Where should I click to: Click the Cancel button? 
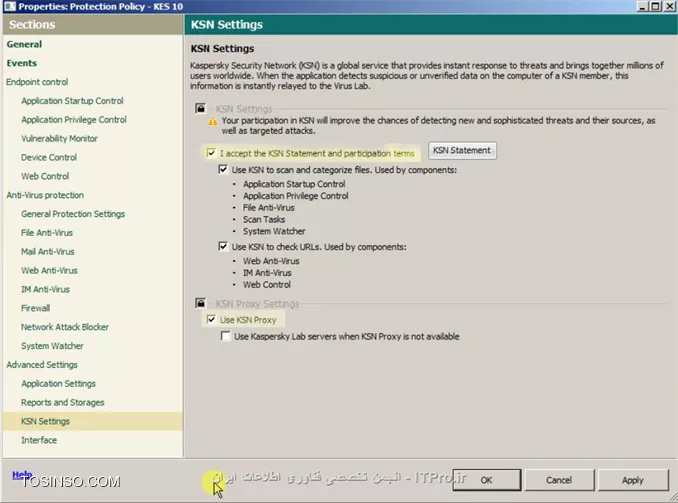click(559, 480)
